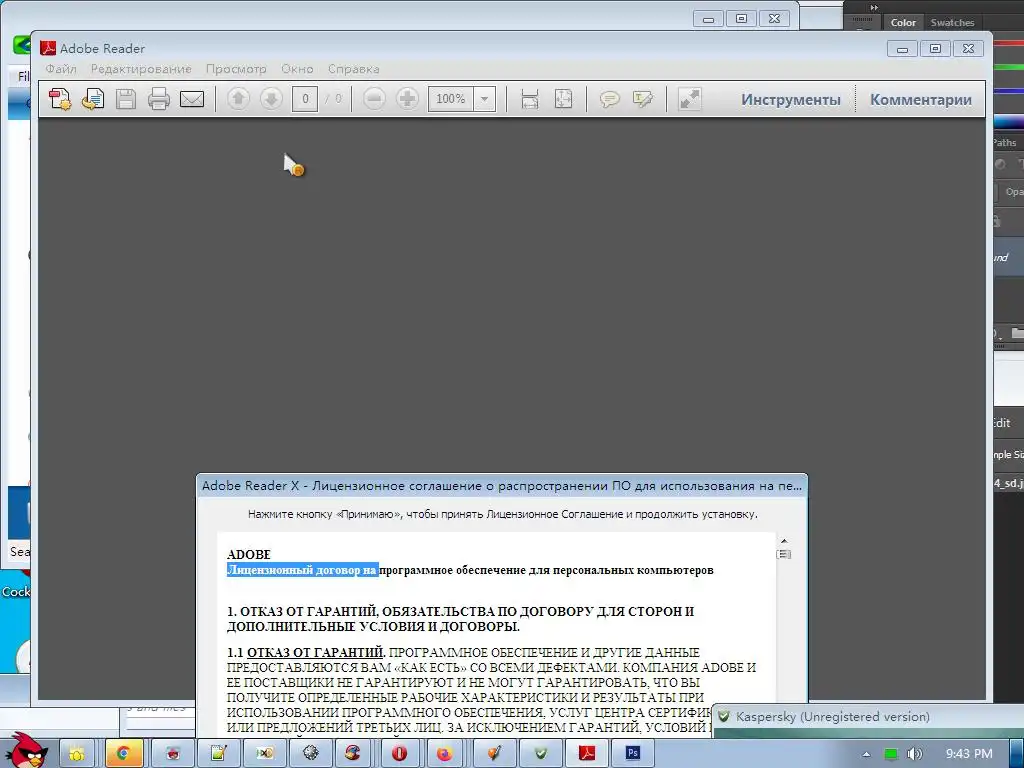Viewport: 1024px width, 768px height.
Task: Click the Save (floppy disk) icon
Action: pos(125,99)
